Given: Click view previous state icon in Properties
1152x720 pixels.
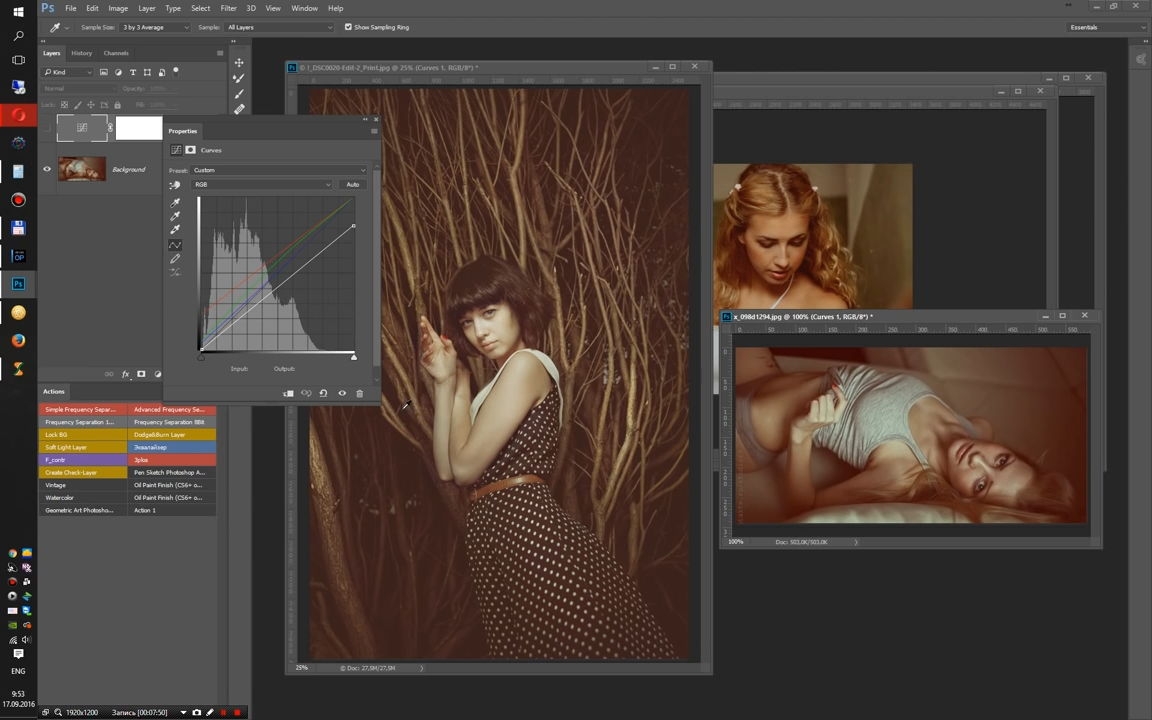Looking at the screenshot, I should point(306,393).
